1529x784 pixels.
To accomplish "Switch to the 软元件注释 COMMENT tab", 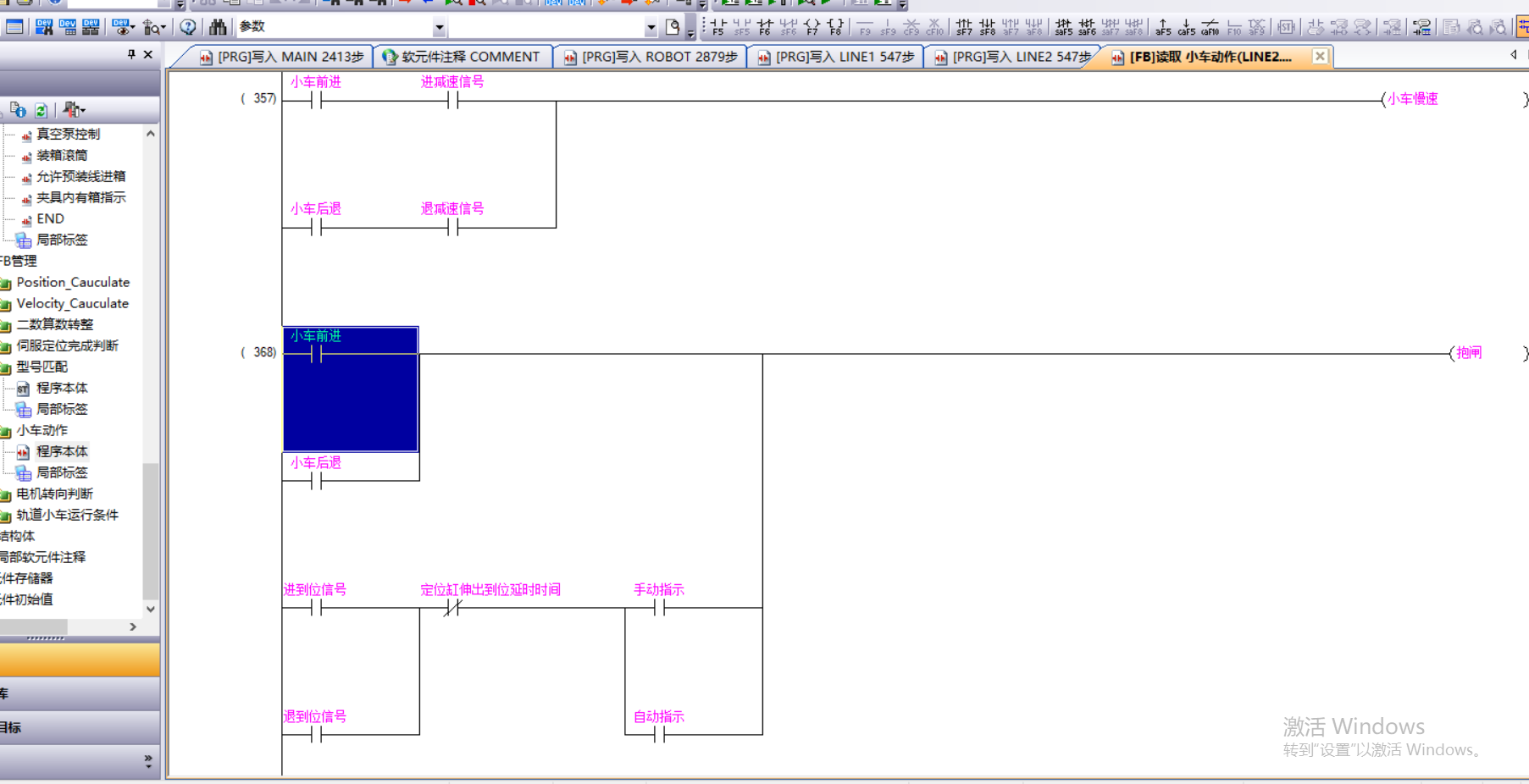I will (x=462, y=57).
